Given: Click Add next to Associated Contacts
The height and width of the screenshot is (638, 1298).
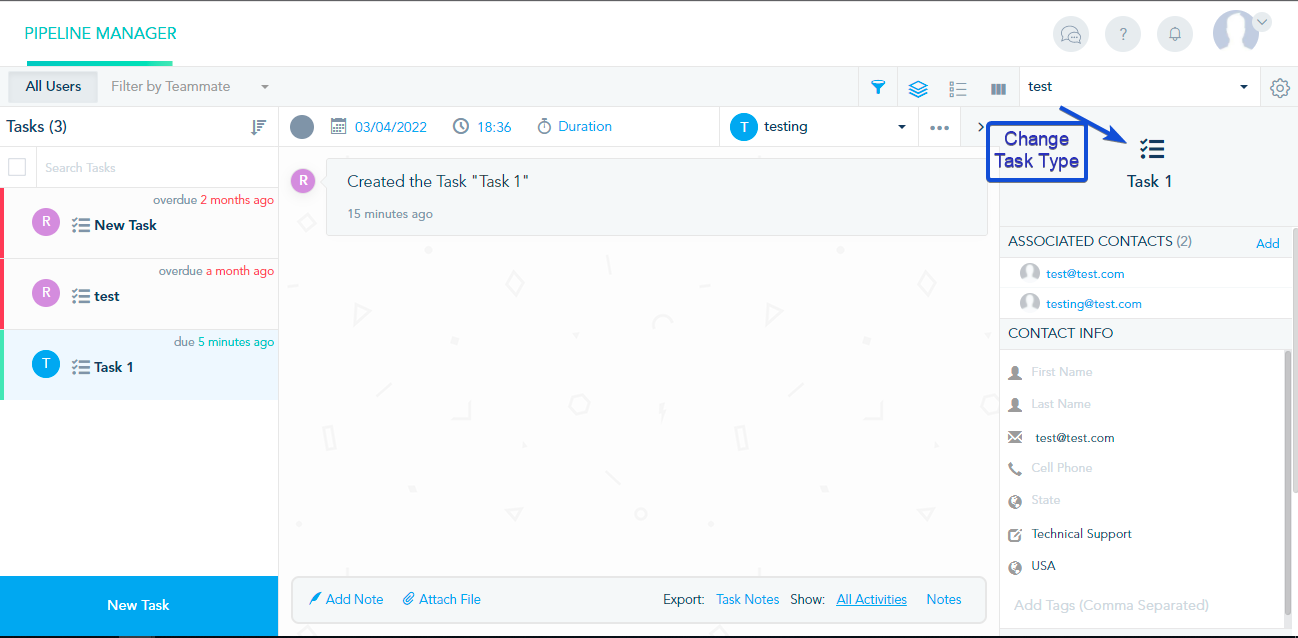Looking at the screenshot, I should 1268,243.
